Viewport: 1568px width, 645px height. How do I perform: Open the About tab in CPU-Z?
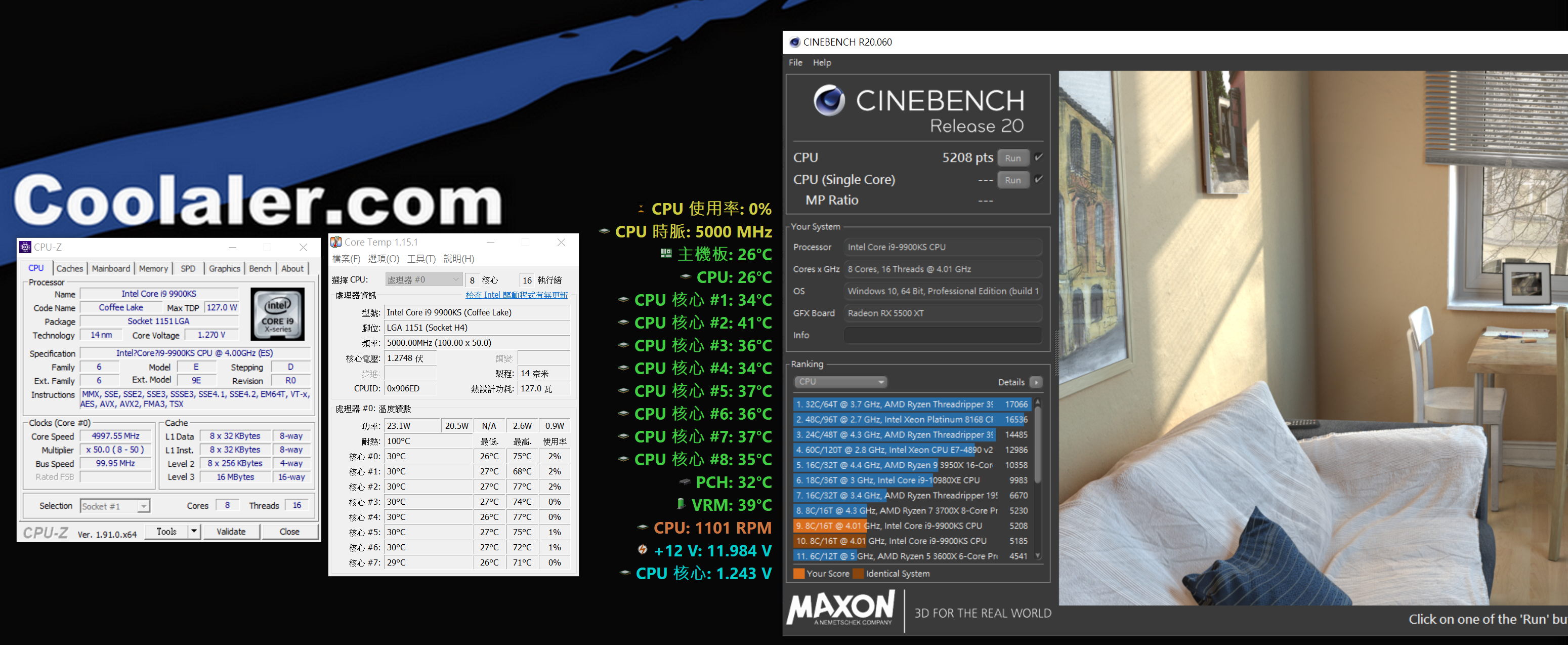[292, 268]
